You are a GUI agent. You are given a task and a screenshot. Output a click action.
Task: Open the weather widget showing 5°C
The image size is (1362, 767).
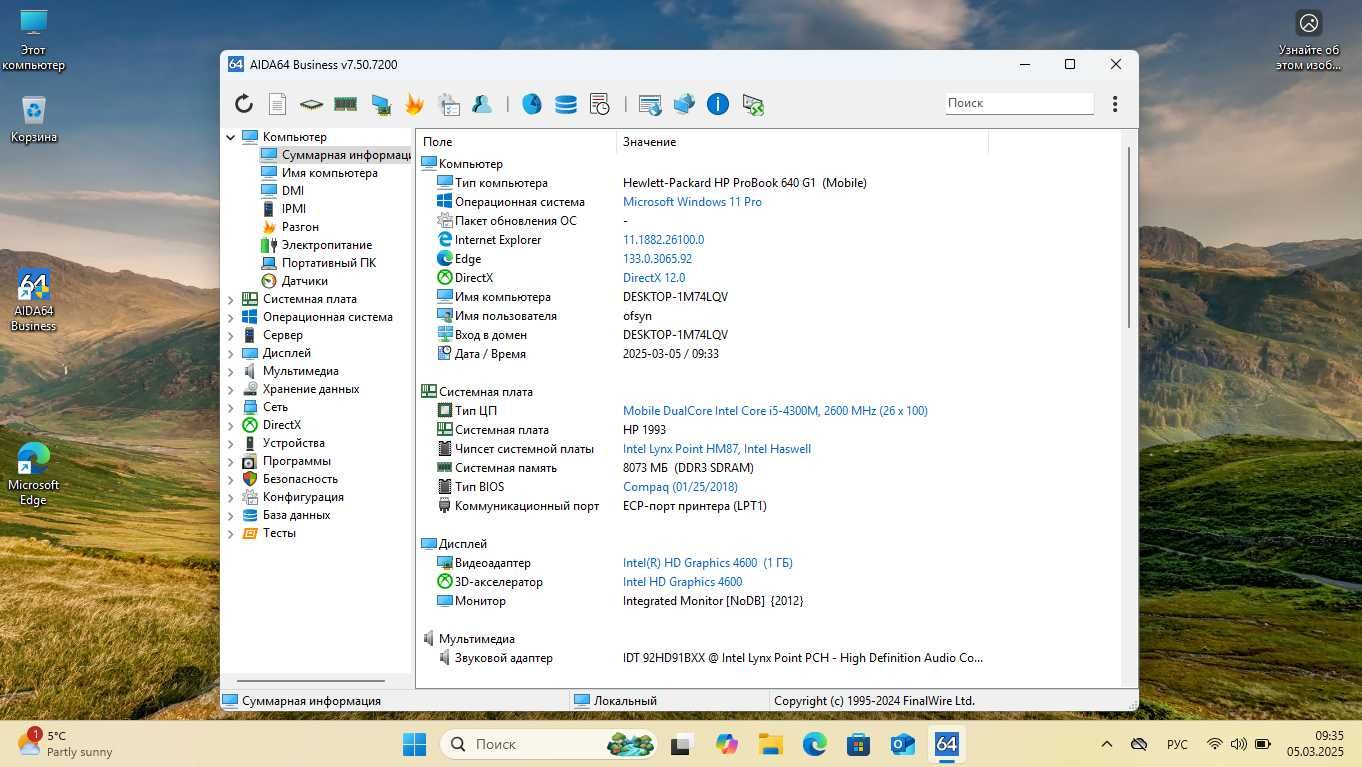(x=65, y=744)
